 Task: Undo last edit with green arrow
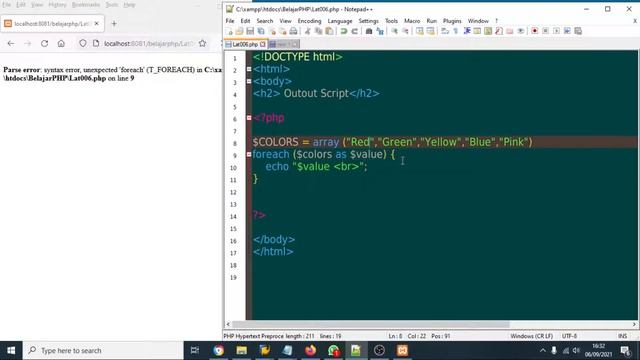[344, 31]
